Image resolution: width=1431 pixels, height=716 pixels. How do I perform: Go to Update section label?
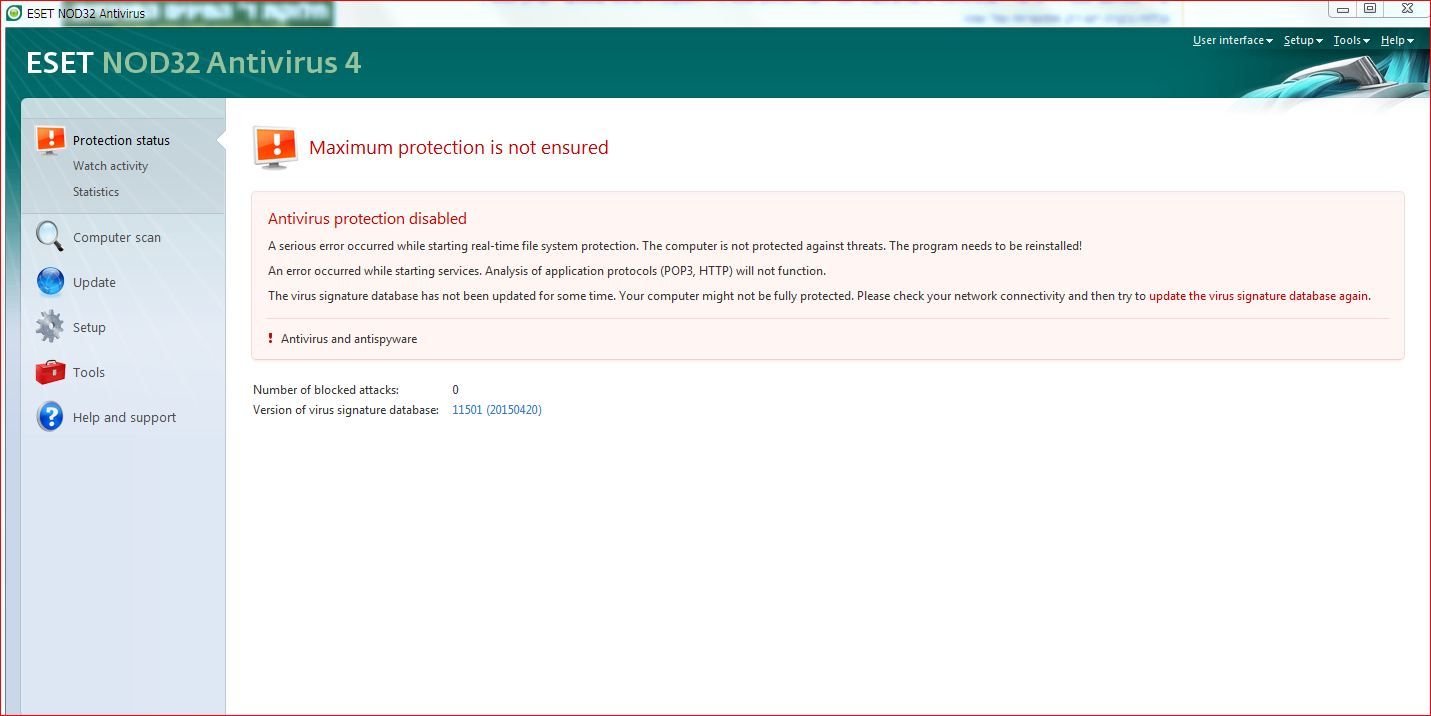[94, 283]
